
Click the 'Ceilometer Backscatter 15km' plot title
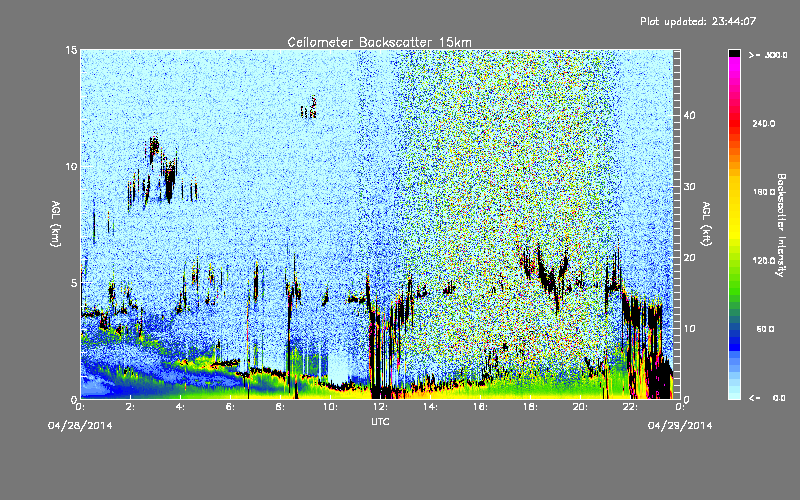(379, 42)
